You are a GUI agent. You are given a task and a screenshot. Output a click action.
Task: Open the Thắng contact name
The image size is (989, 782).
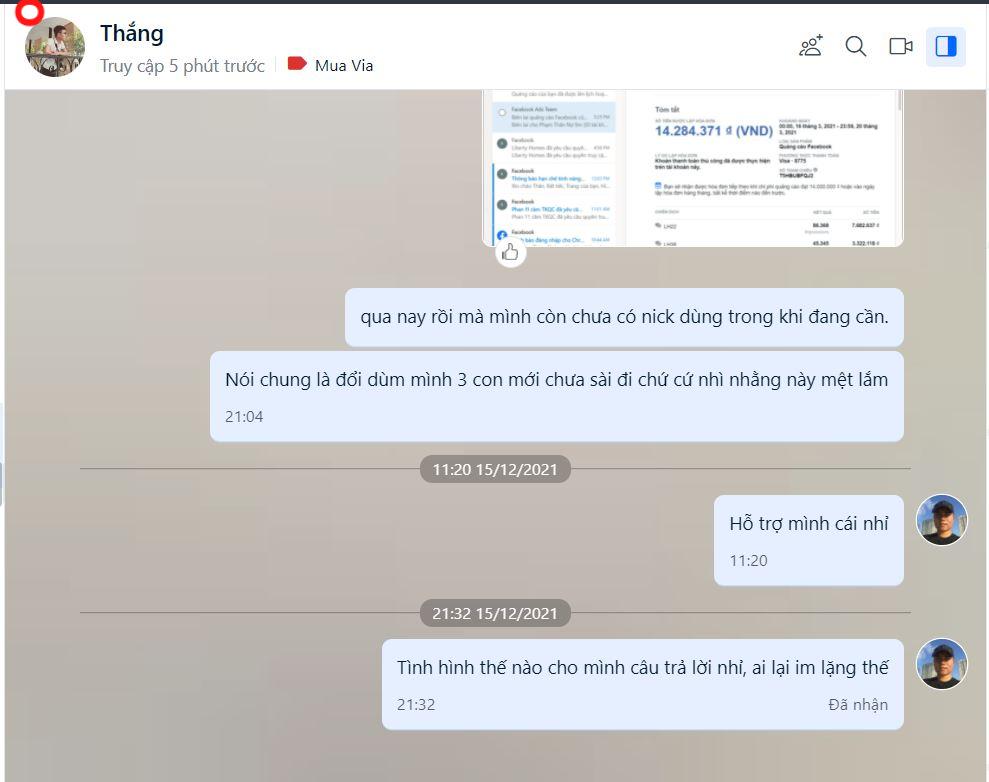click(132, 33)
